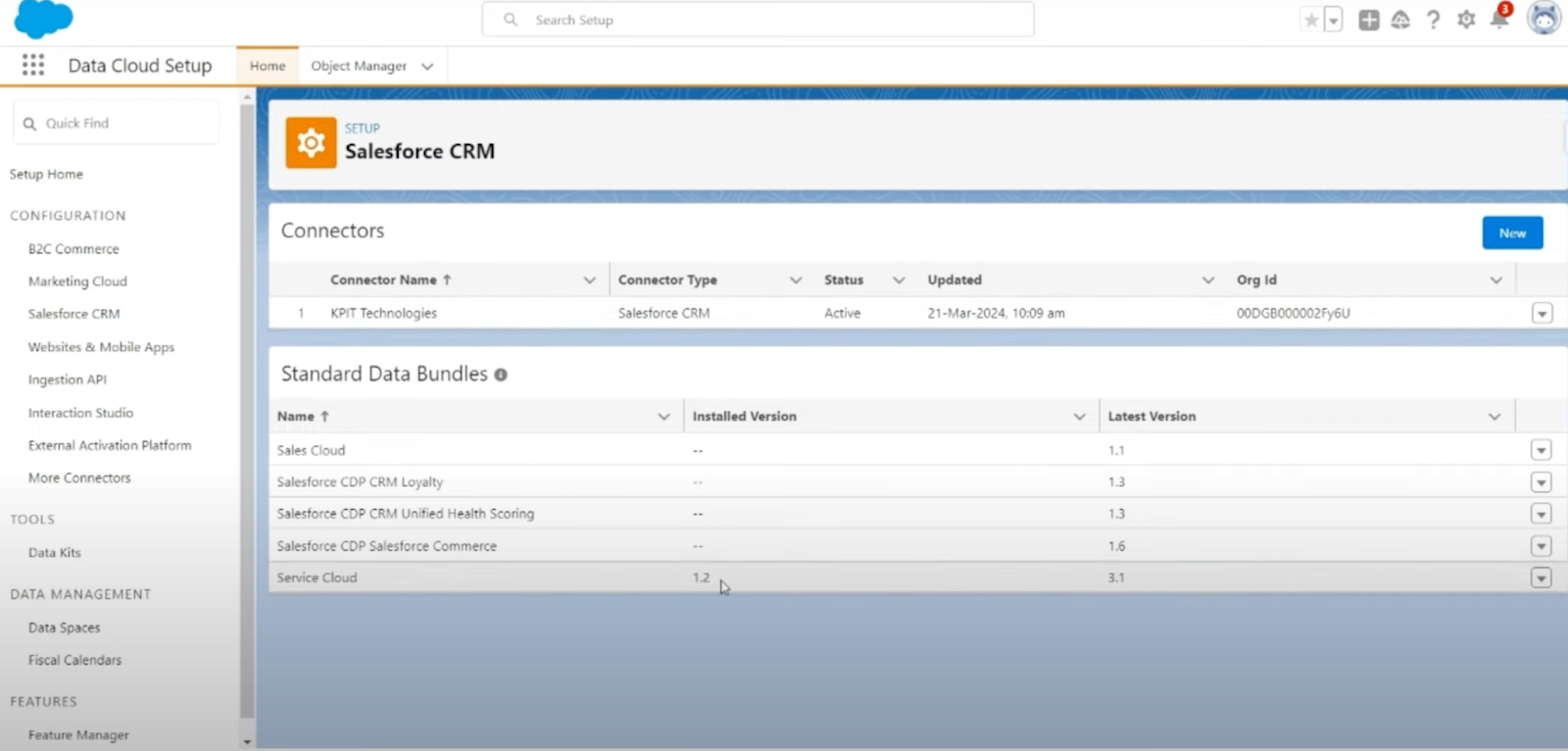
Task: Click the New connector button
Action: (1512, 233)
